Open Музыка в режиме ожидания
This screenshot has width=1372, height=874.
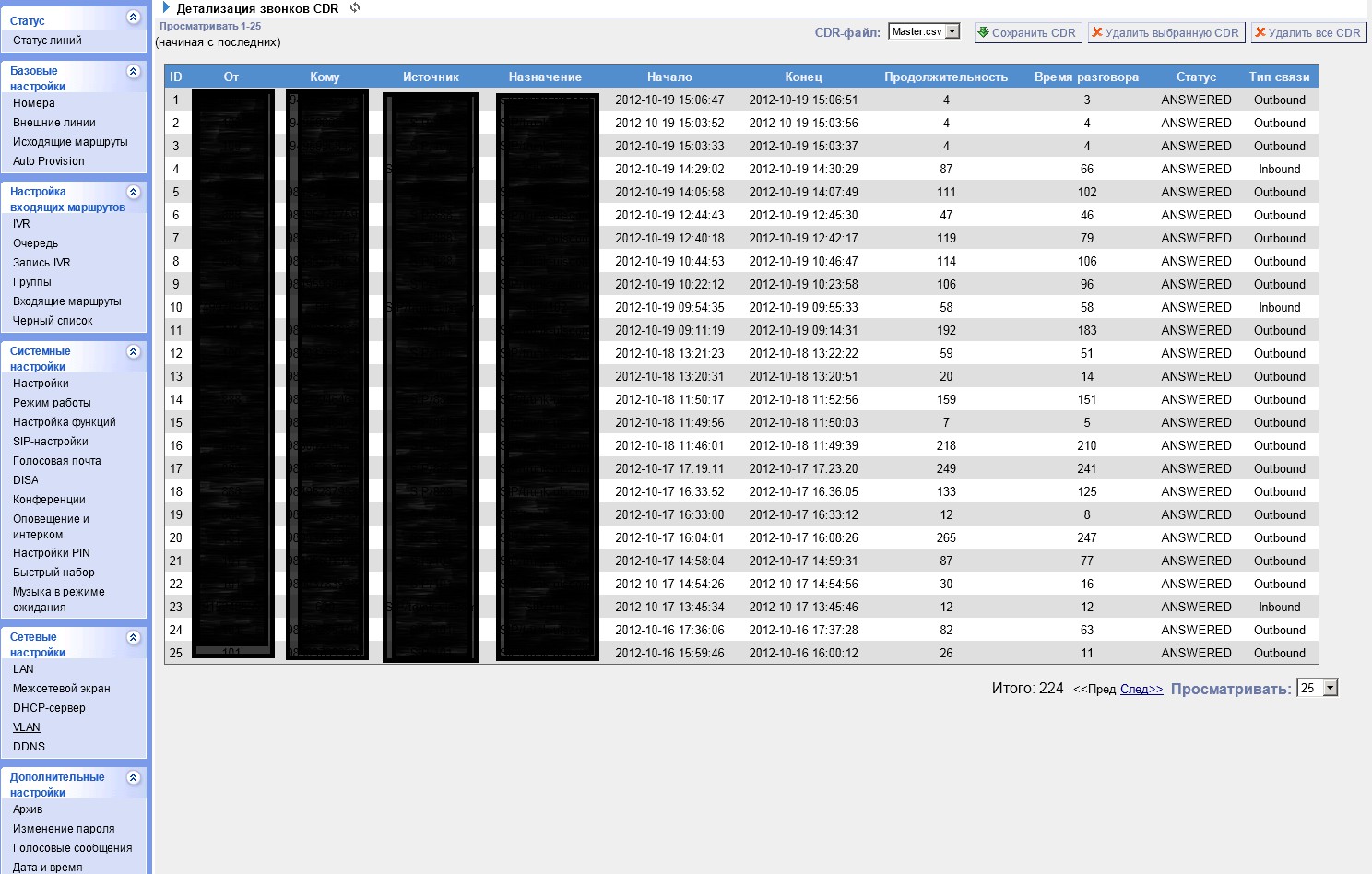59,599
